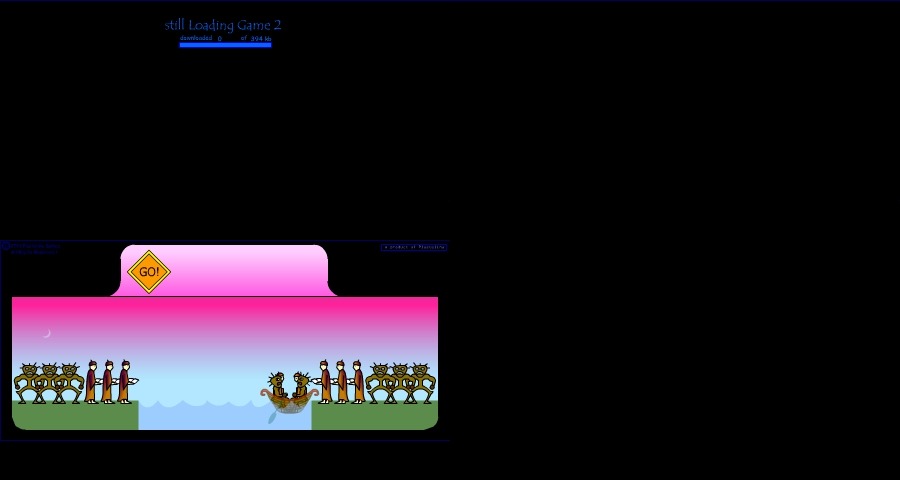
Task: Choose the middle missionary on left bank
Action: click(107, 382)
